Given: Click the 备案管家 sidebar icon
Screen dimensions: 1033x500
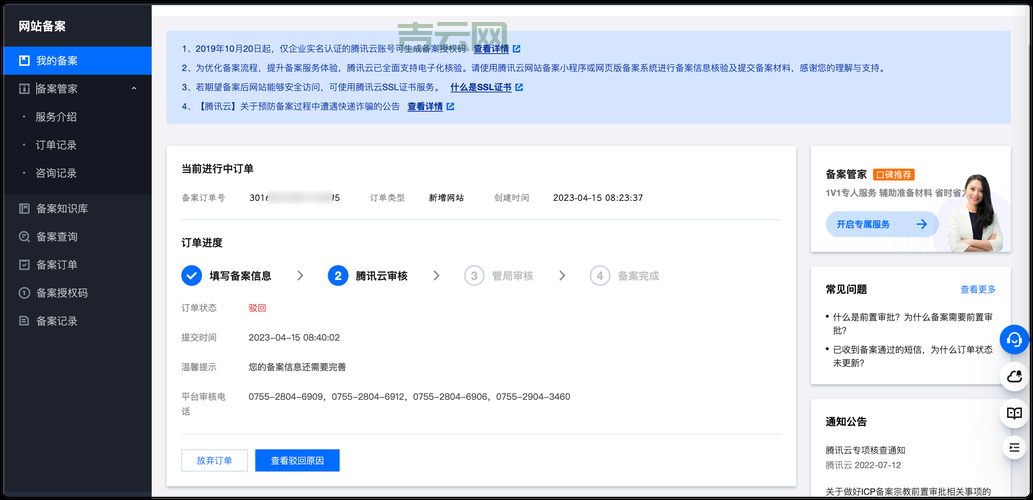Looking at the screenshot, I should click(24, 88).
